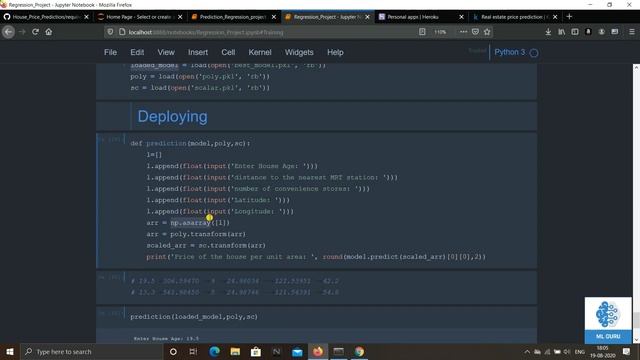This screenshot has height=360, width=640.
Task: Close the Regression_Project Jupyter tab
Action: [x=367, y=17]
